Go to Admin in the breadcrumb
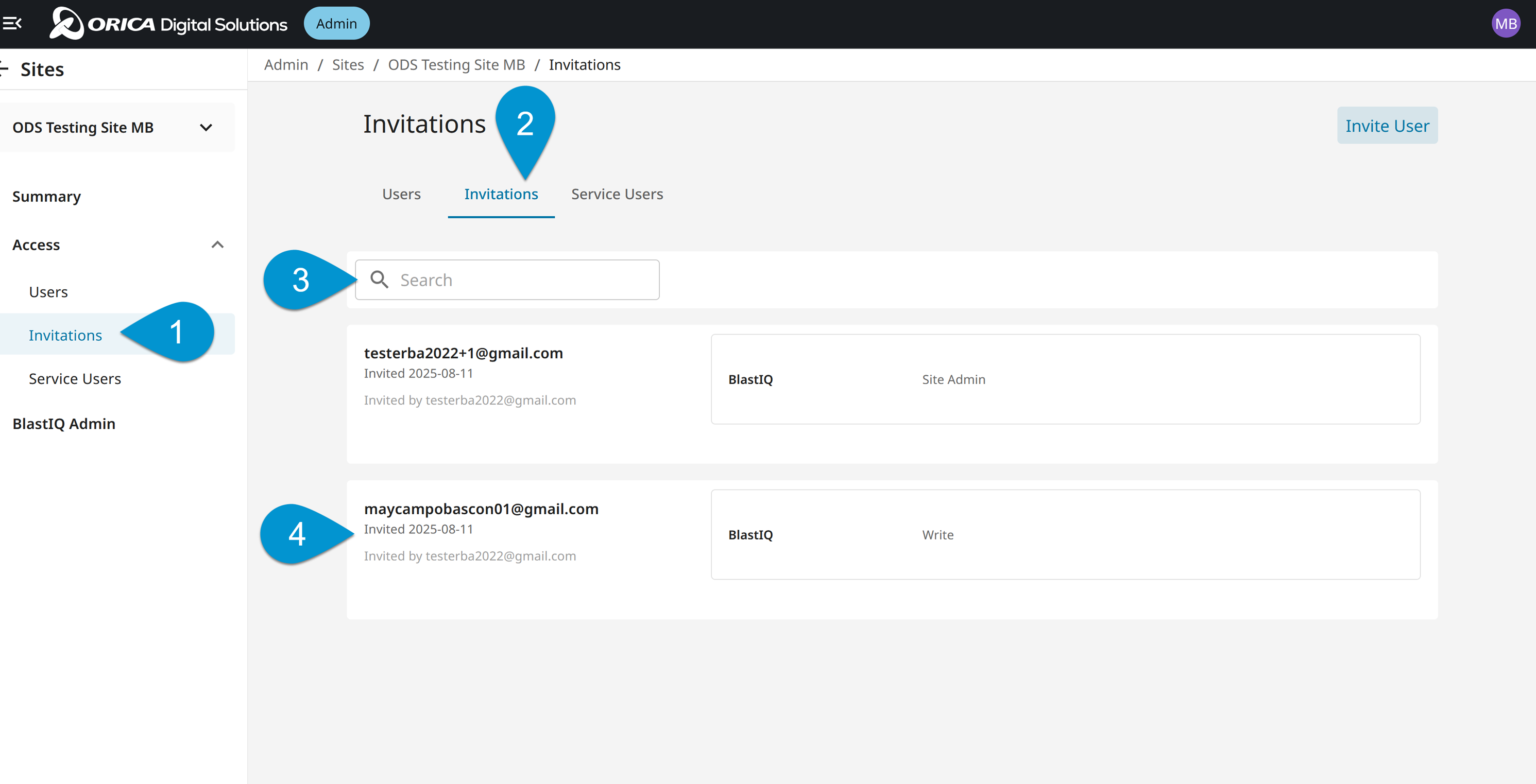 (x=286, y=65)
